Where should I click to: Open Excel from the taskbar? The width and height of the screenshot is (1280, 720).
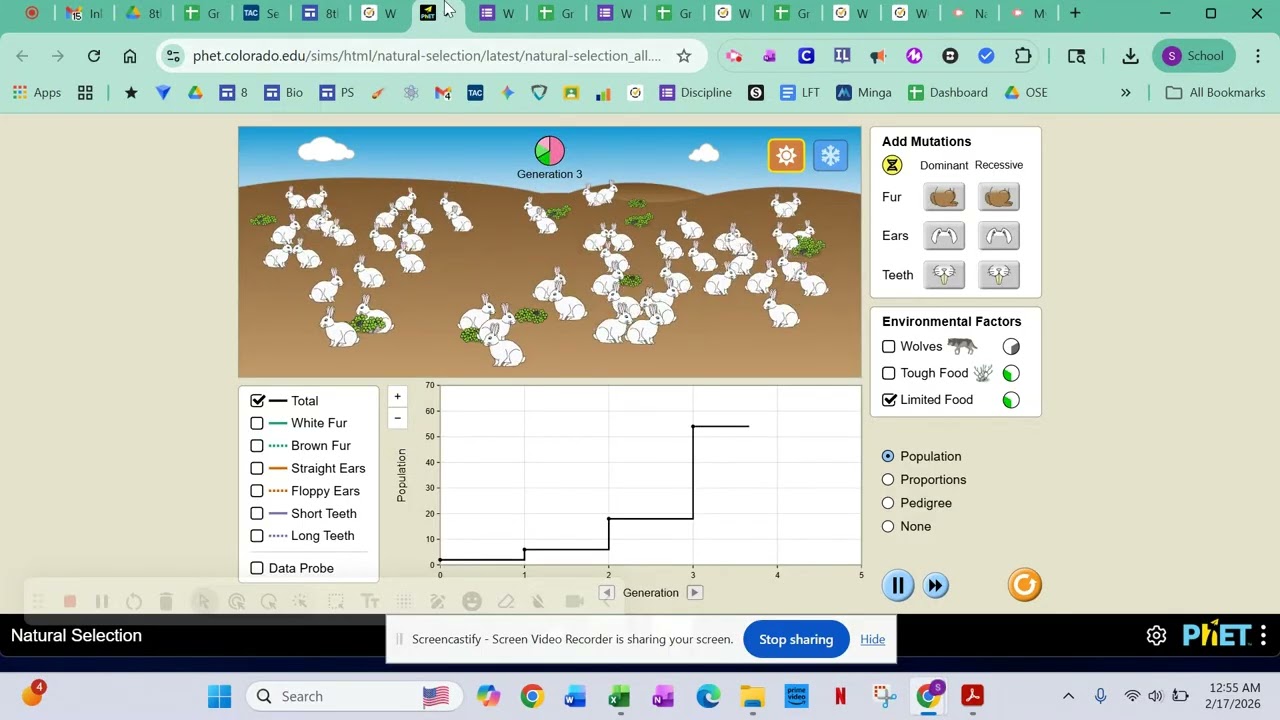[x=619, y=696]
